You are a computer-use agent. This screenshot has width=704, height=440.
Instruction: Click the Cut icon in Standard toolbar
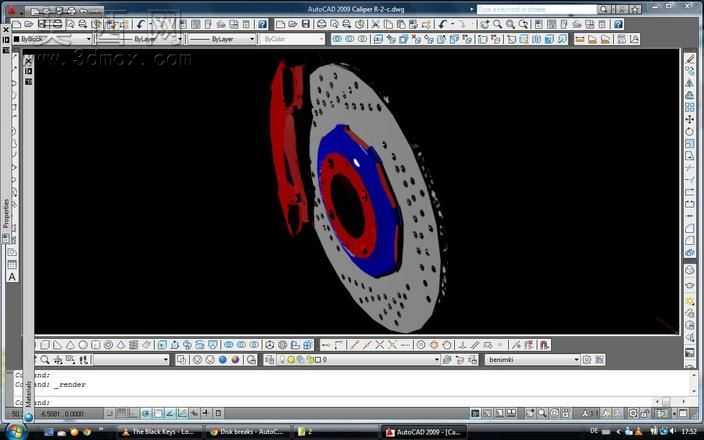(x=376, y=24)
